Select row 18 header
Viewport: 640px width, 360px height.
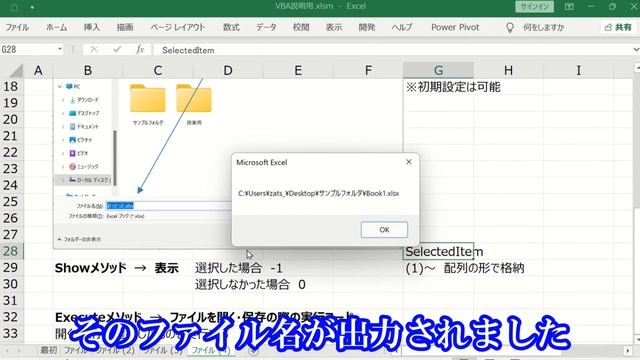11,87
